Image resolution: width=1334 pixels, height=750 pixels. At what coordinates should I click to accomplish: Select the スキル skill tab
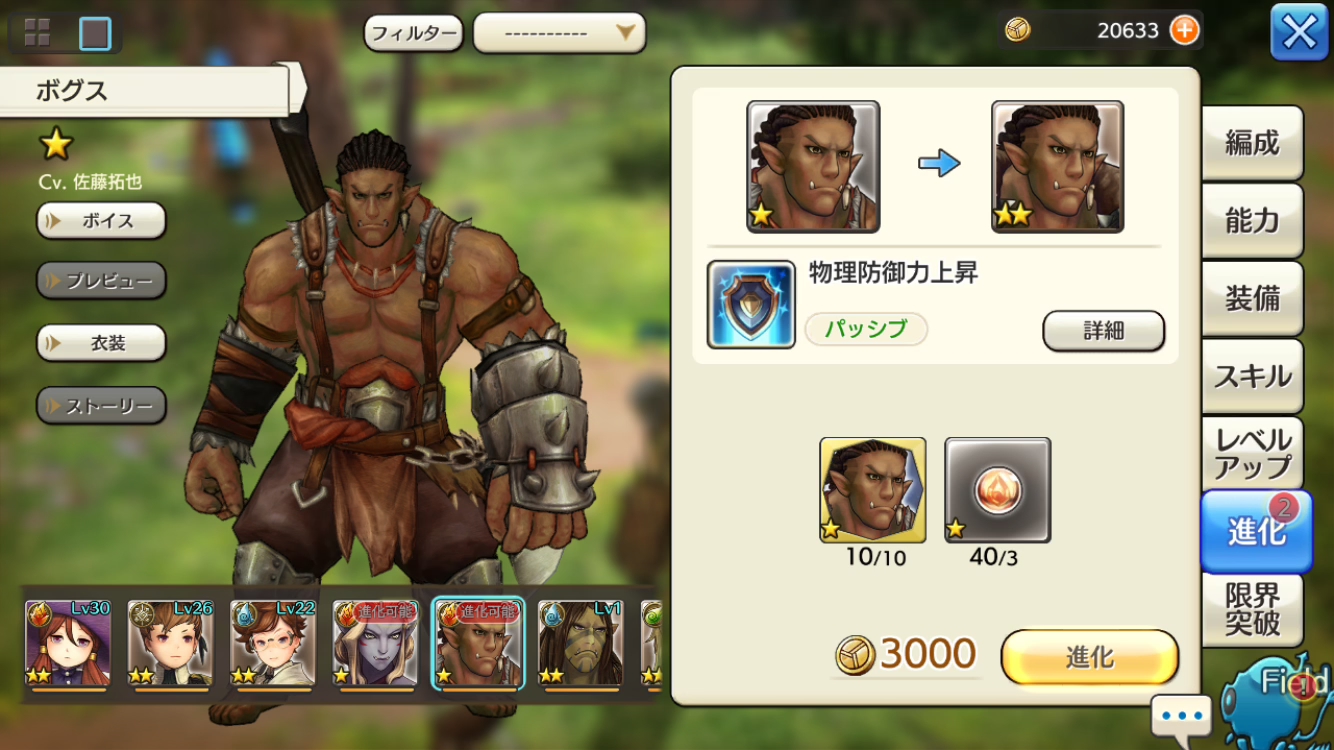pos(1252,377)
